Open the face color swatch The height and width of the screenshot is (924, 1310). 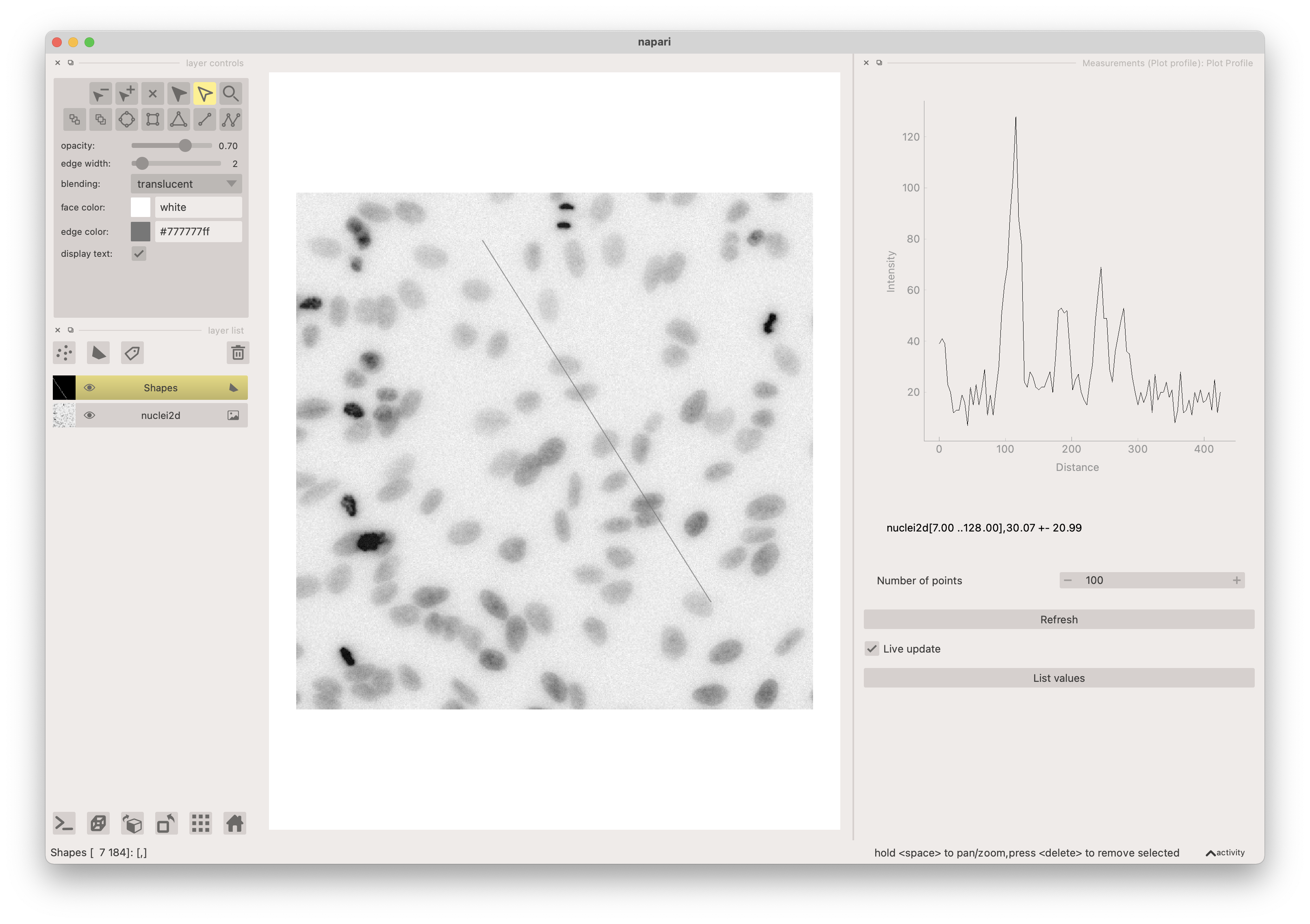[x=140, y=207]
